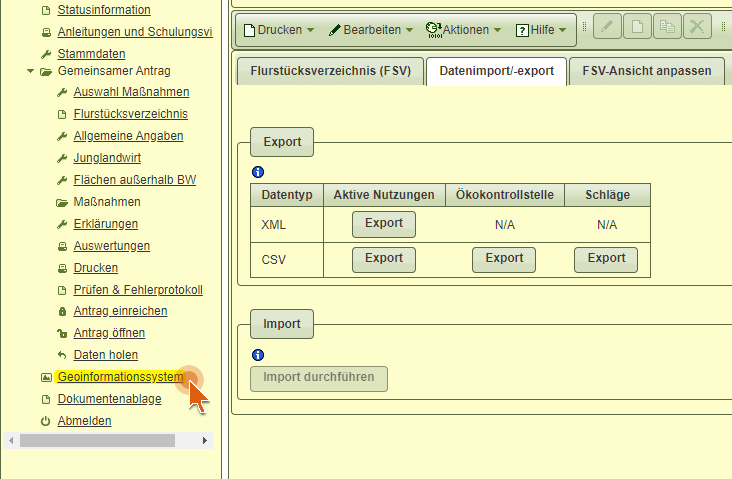Open the Bearbeiten dropdown menu
The height and width of the screenshot is (479, 732).
[372, 30]
